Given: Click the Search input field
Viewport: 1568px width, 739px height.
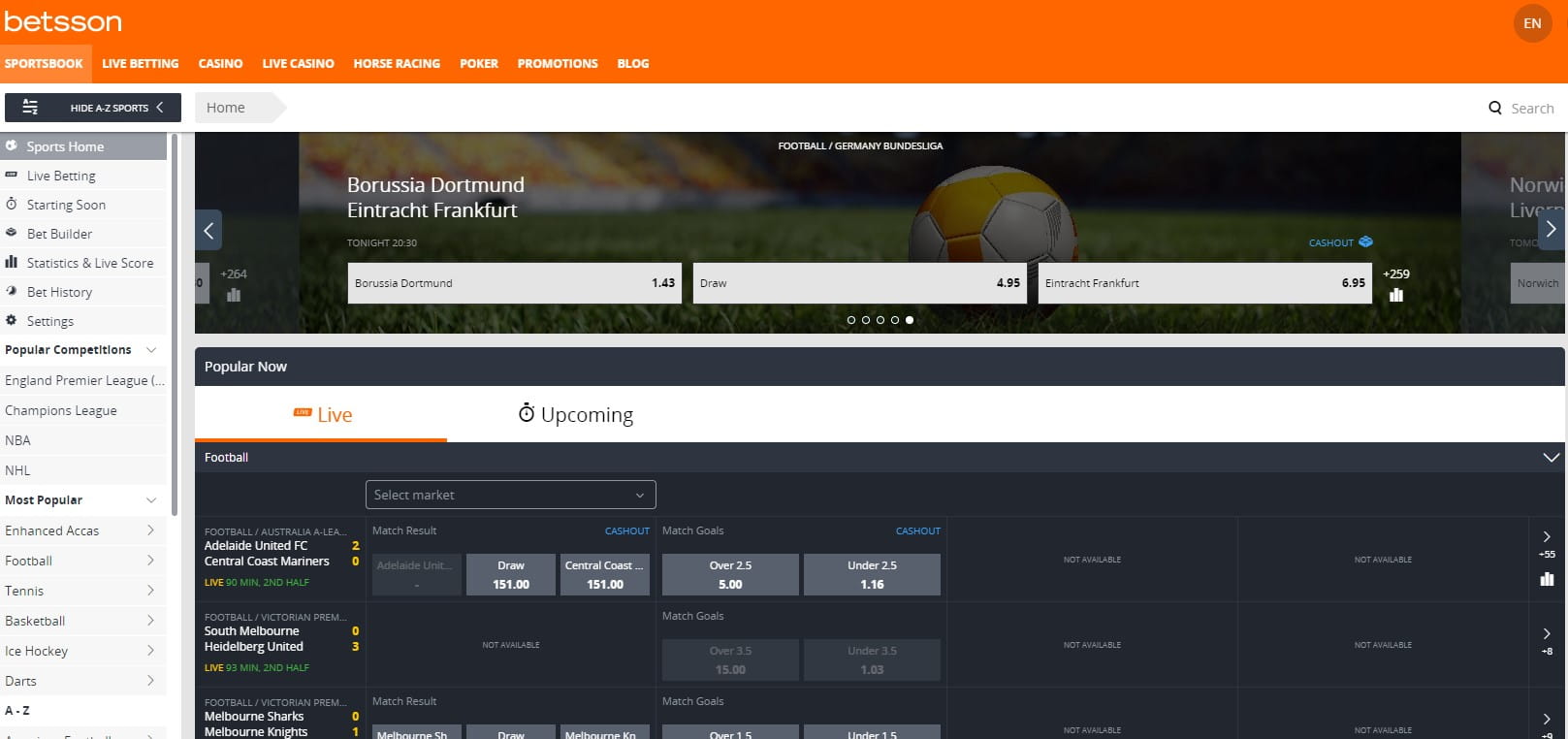Looking at the screenshot, I should tap(1532, 109).
